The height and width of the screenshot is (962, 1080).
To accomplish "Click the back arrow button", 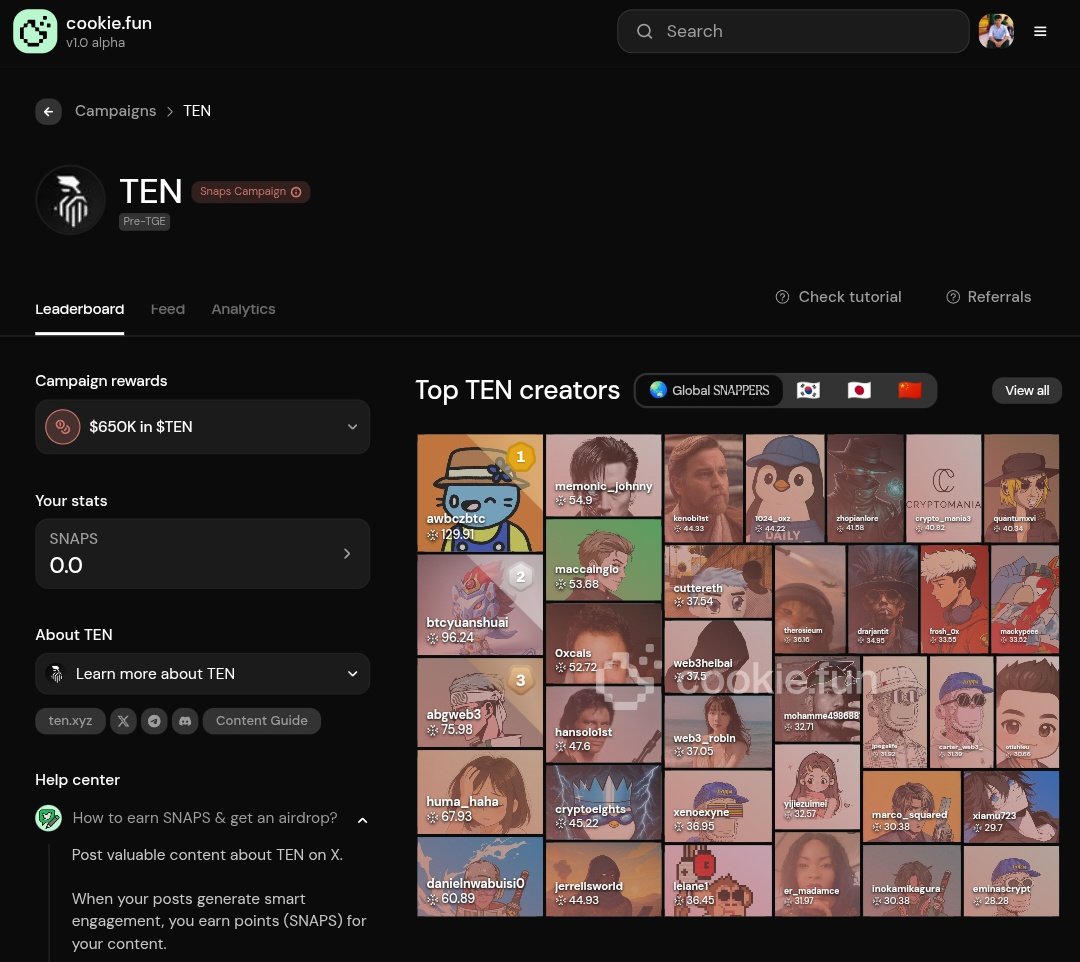I will (x=48, y=112).
